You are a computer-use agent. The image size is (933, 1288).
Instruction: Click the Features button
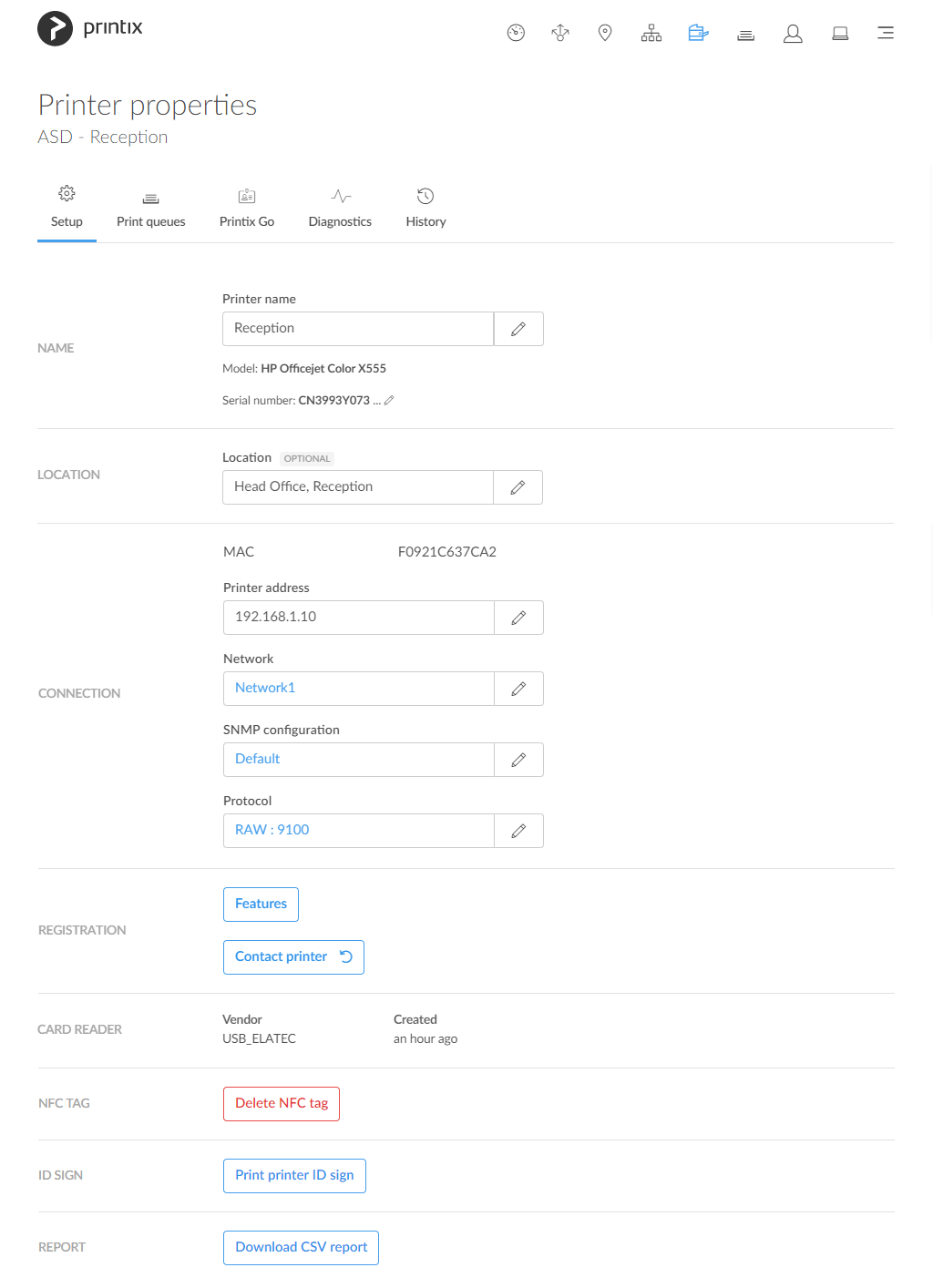pos(261,905)
